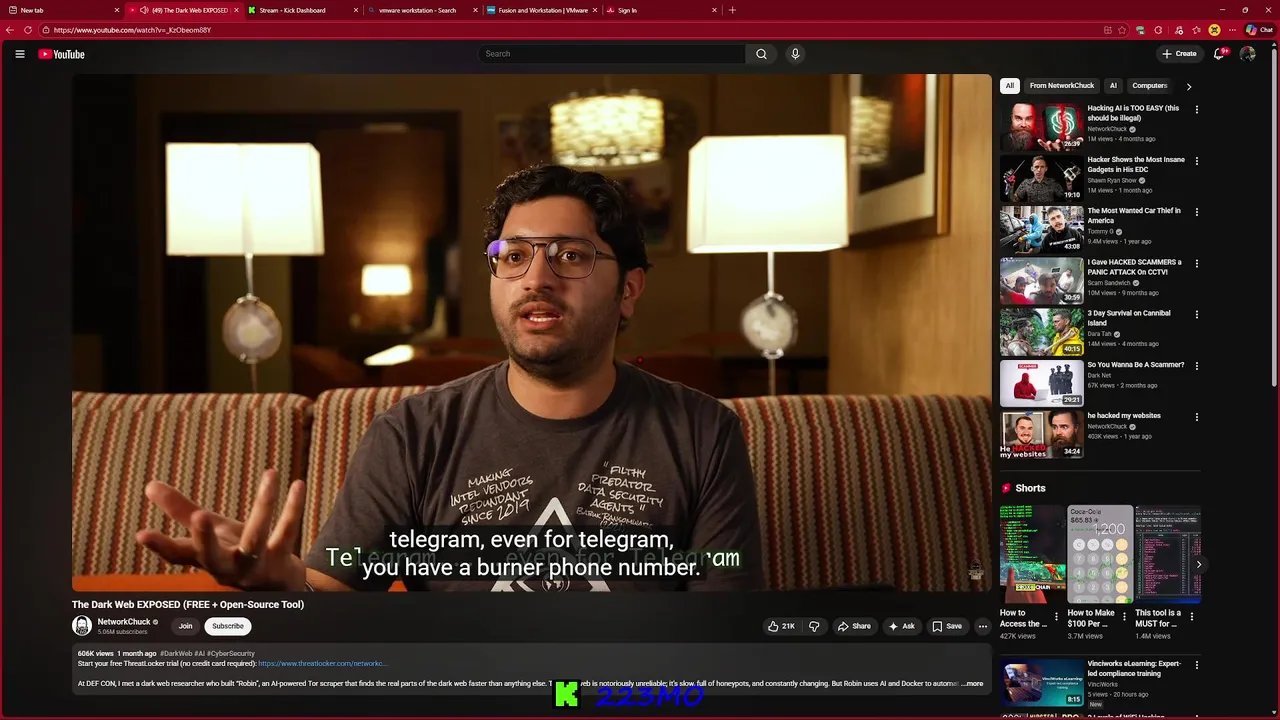Save the video to a playlist

pyautogui.click(x=947, y=626)
